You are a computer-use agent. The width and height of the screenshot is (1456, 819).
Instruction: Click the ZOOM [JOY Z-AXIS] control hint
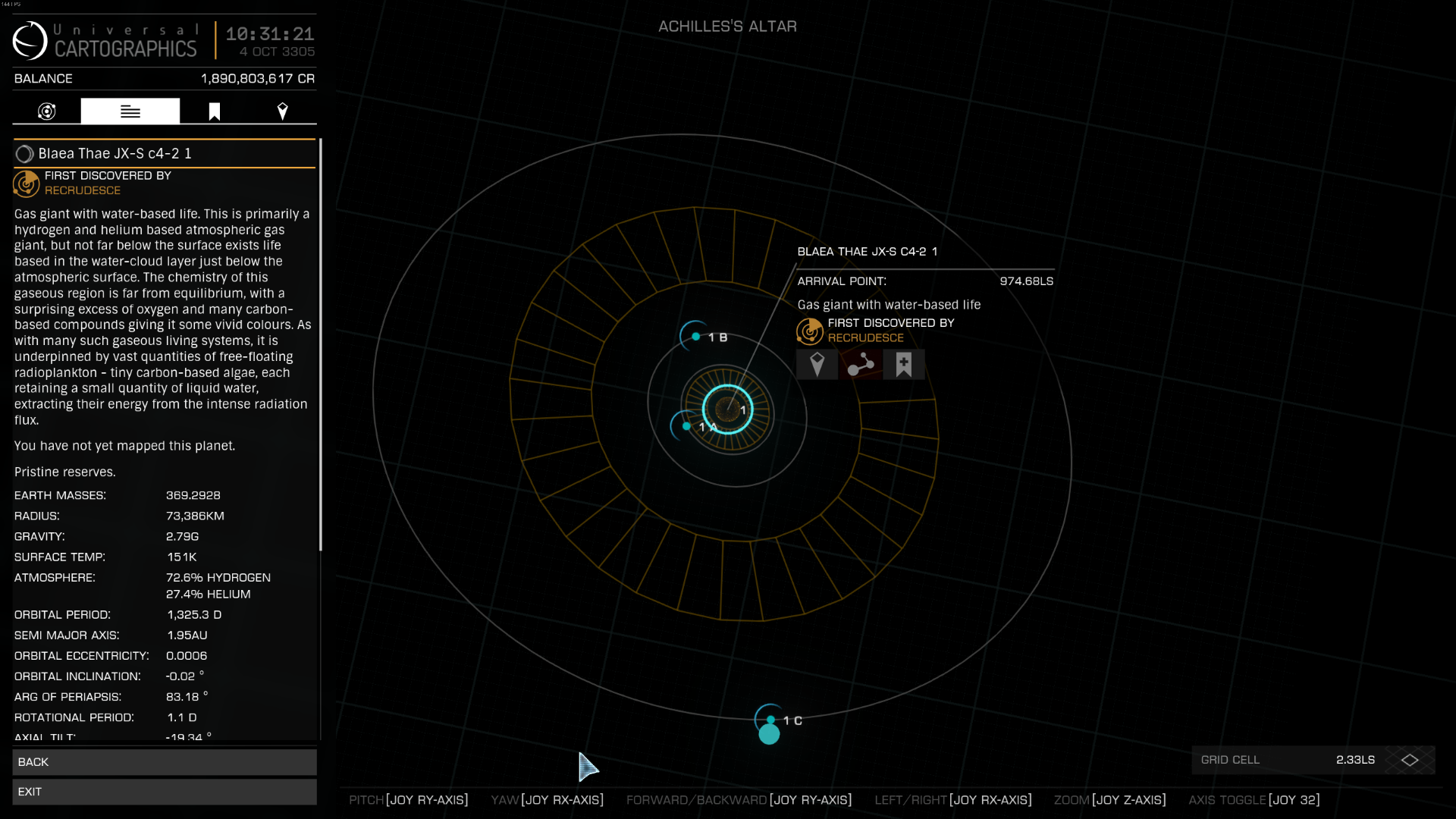pos(1110,799)
